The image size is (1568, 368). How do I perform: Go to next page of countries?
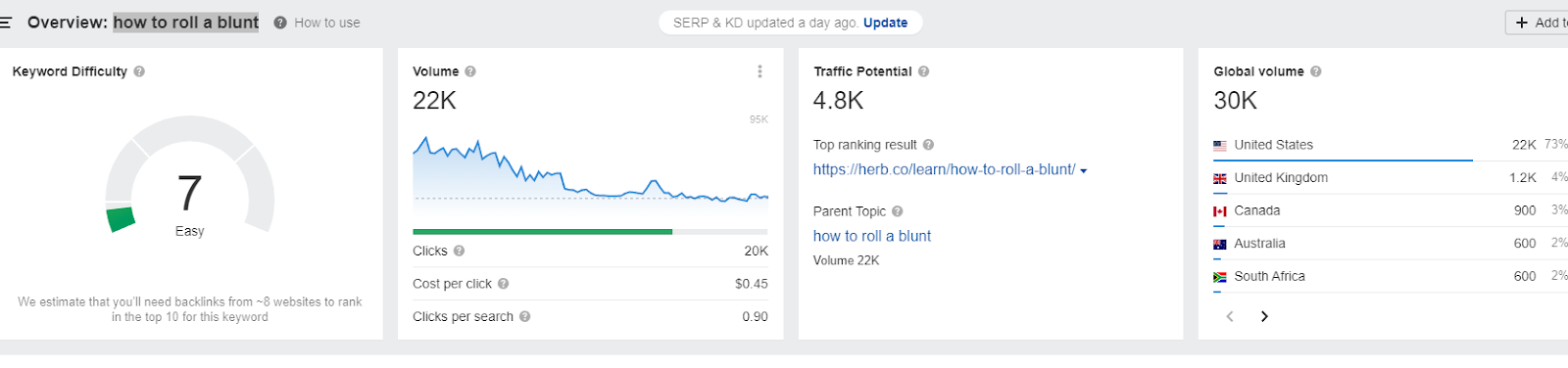1264,316
